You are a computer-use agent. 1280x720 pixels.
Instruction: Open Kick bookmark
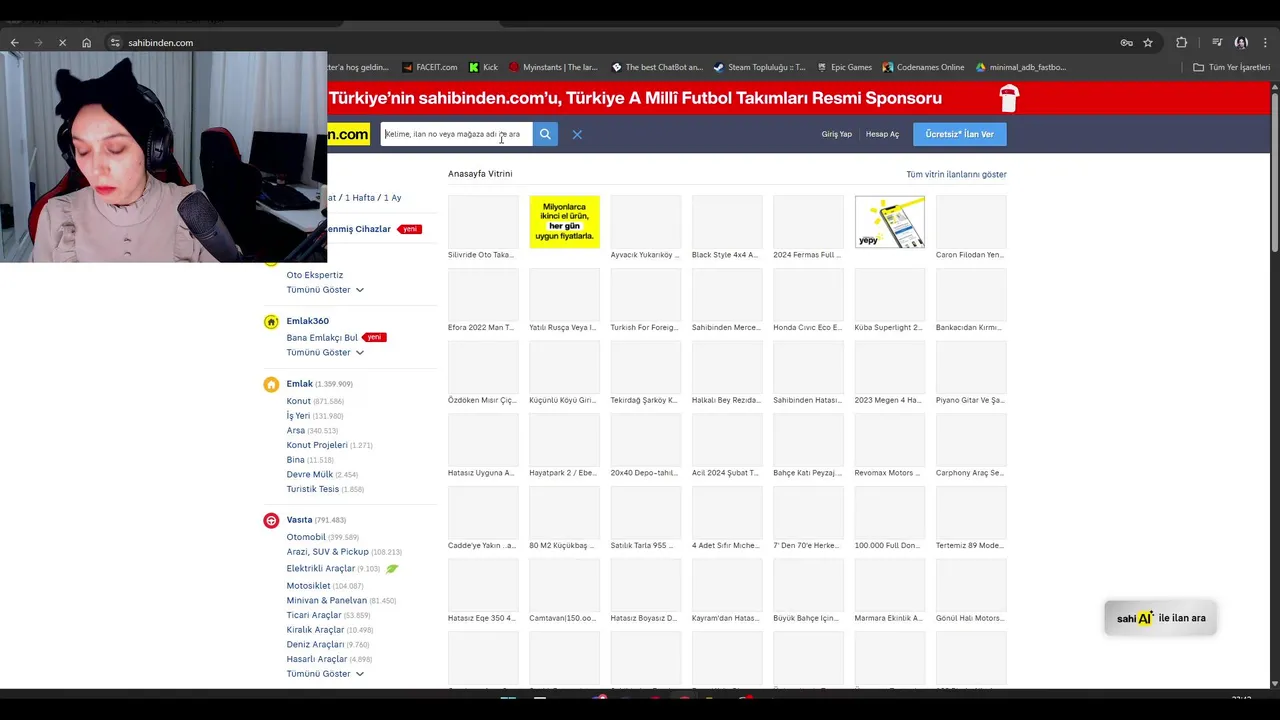coord(483,67)
